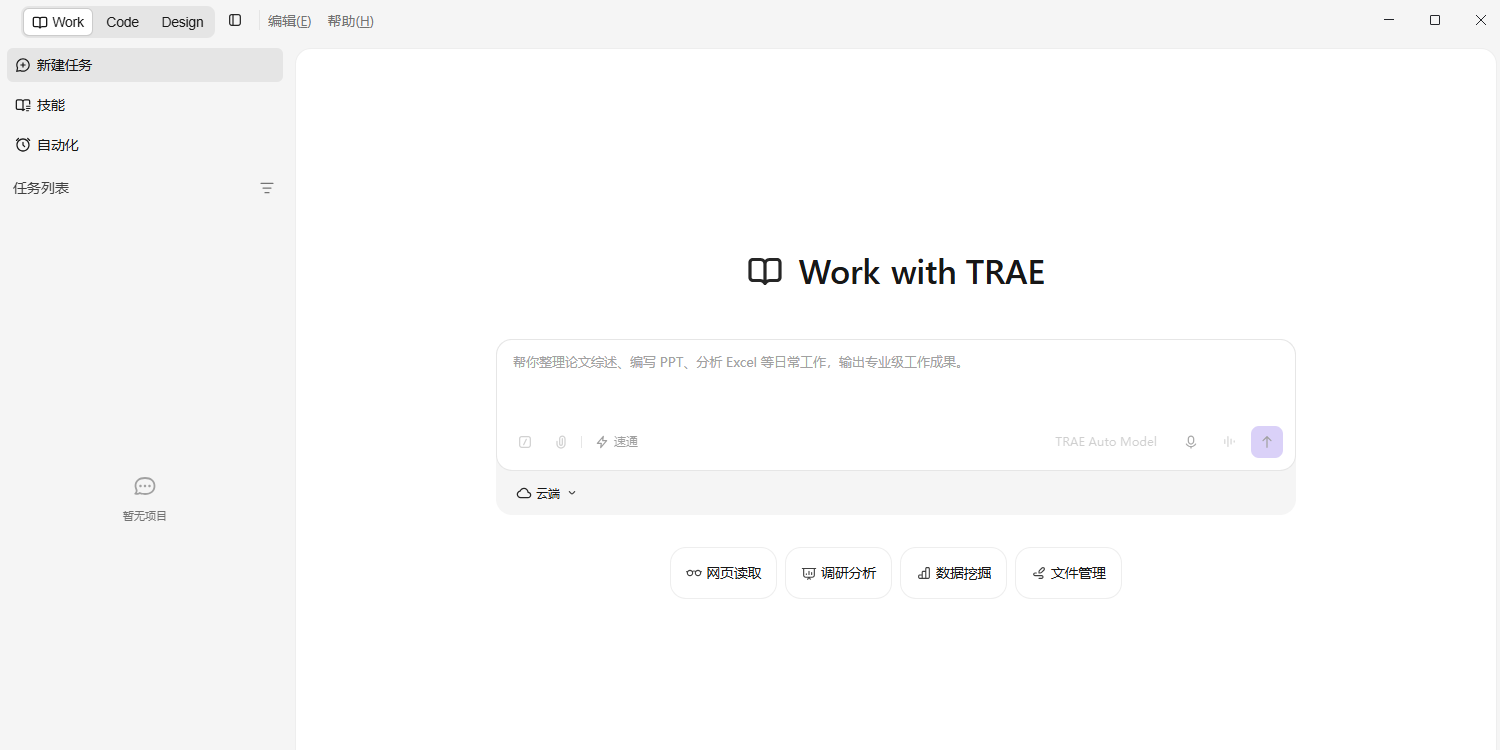Click the audio waveform icon

pos(1229,442)
